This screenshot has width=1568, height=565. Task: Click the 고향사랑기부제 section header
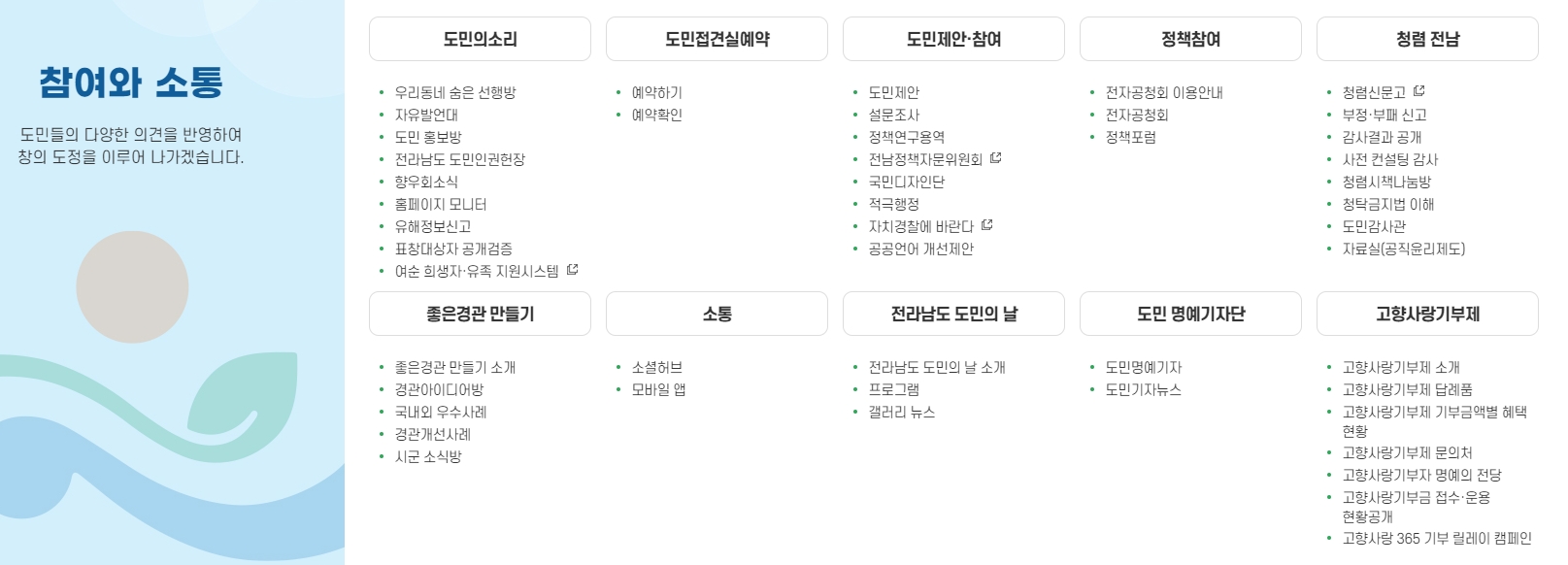[1425, 313]
